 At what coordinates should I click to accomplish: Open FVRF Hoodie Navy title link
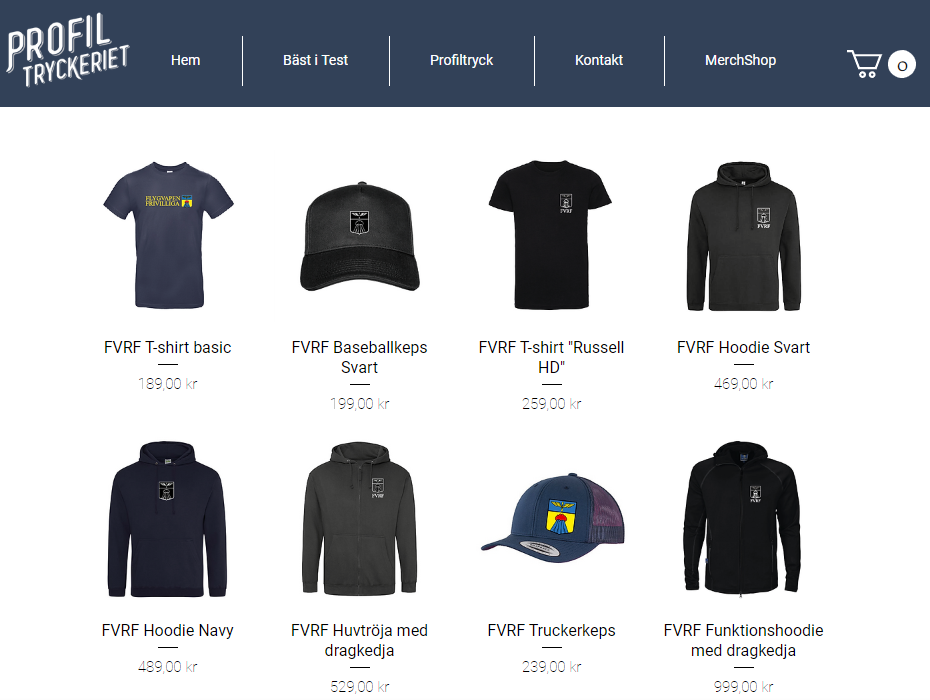(x=167, y=631)
